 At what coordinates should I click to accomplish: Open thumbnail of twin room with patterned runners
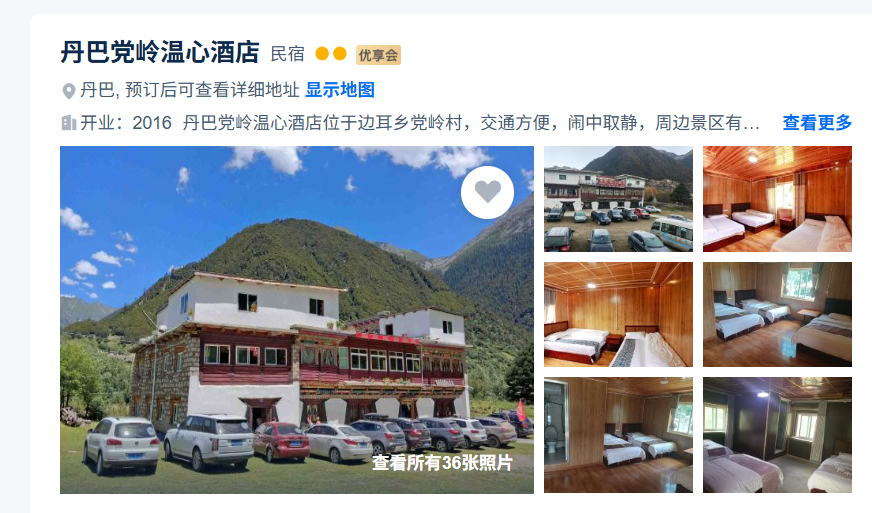618,314
